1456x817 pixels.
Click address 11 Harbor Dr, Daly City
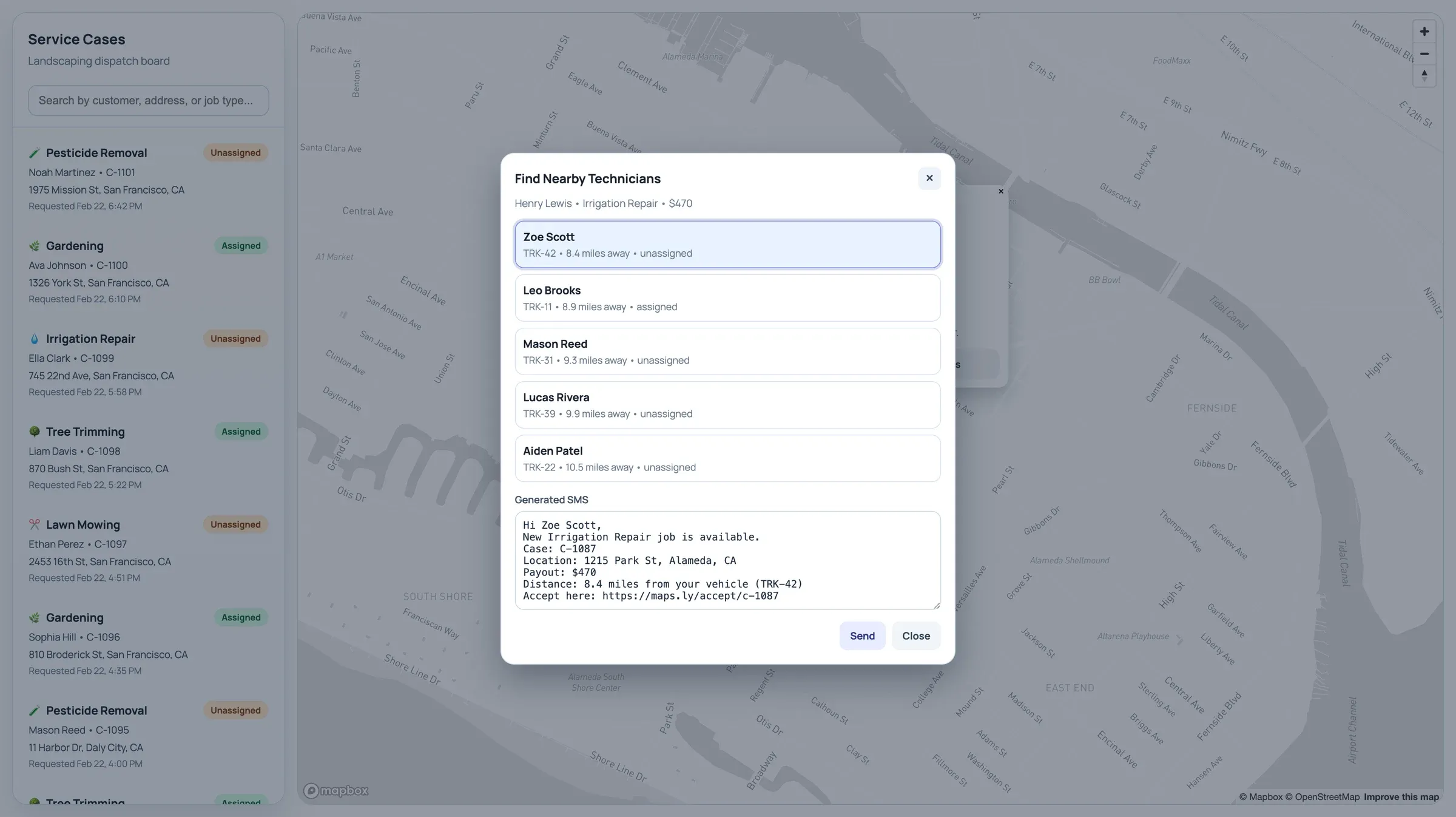pos(86,748)
